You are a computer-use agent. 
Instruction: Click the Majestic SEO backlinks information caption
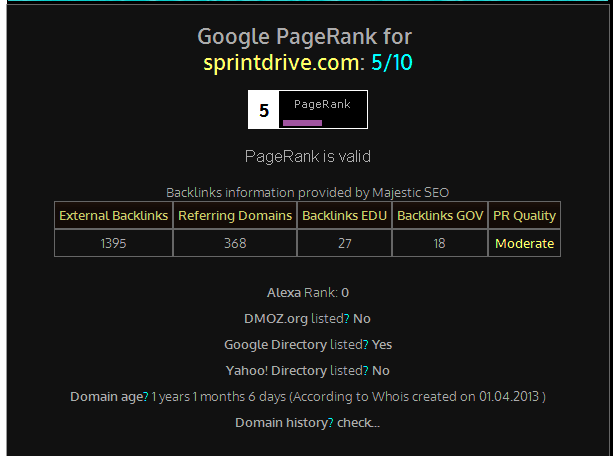[307, 193]
